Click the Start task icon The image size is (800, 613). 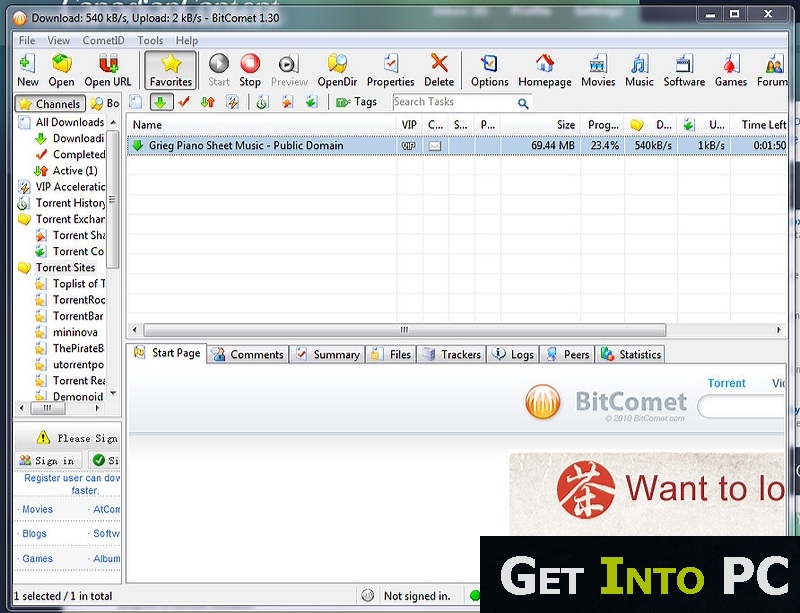(219, 70)
